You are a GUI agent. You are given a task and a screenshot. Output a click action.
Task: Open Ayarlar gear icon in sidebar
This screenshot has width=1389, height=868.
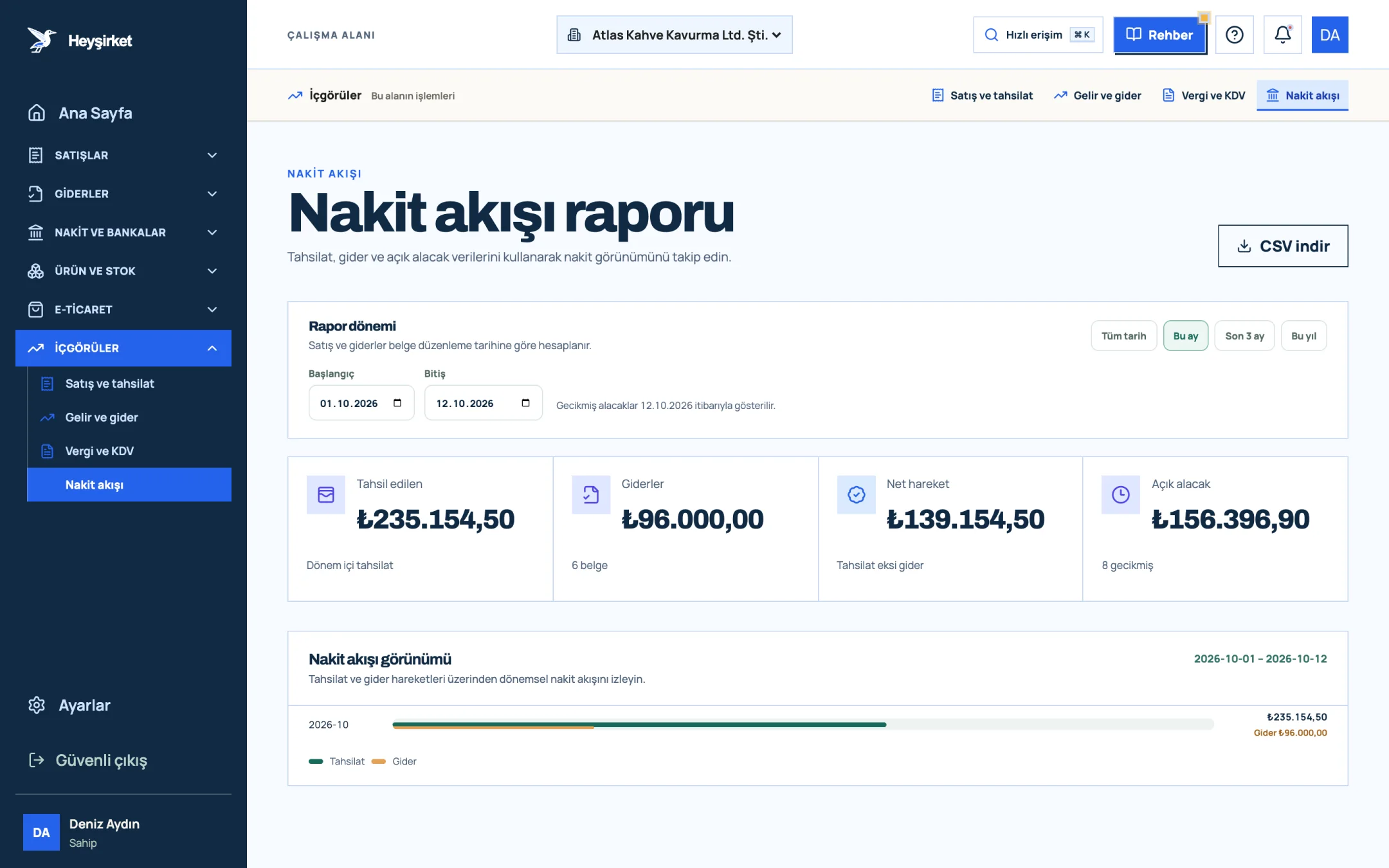tap(37, 705)
